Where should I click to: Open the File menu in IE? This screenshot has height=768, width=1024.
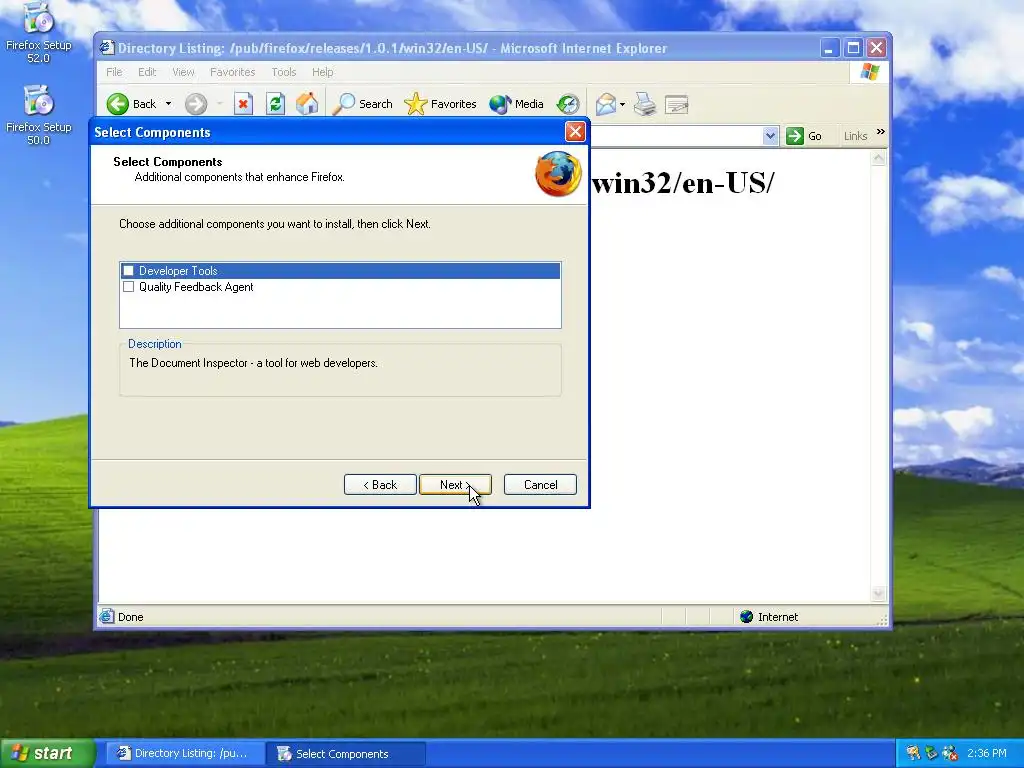pos(114,72)
